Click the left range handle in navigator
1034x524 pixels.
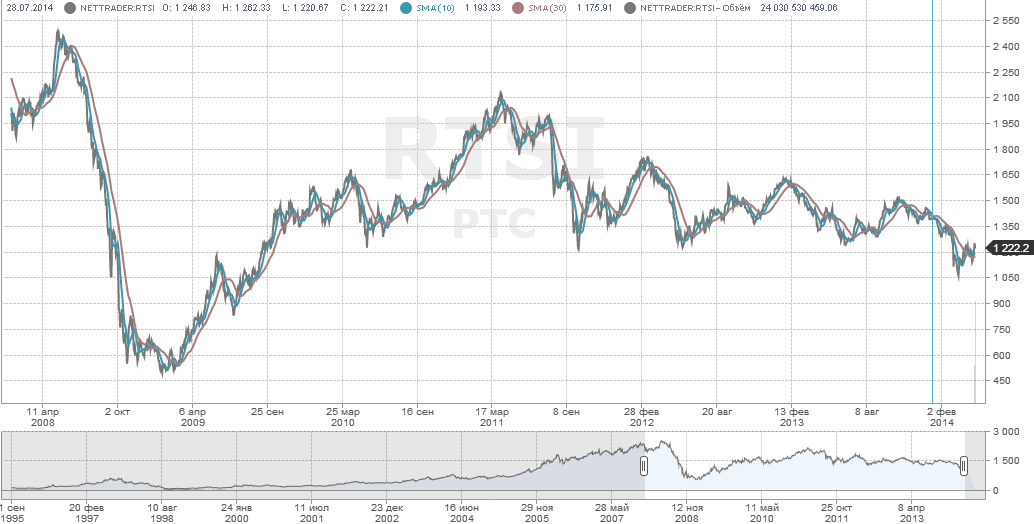click(x=644, y=466)
